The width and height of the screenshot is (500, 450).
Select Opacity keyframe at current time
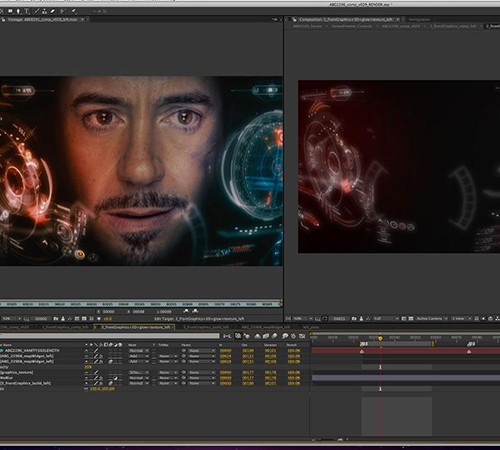(380, 367)
